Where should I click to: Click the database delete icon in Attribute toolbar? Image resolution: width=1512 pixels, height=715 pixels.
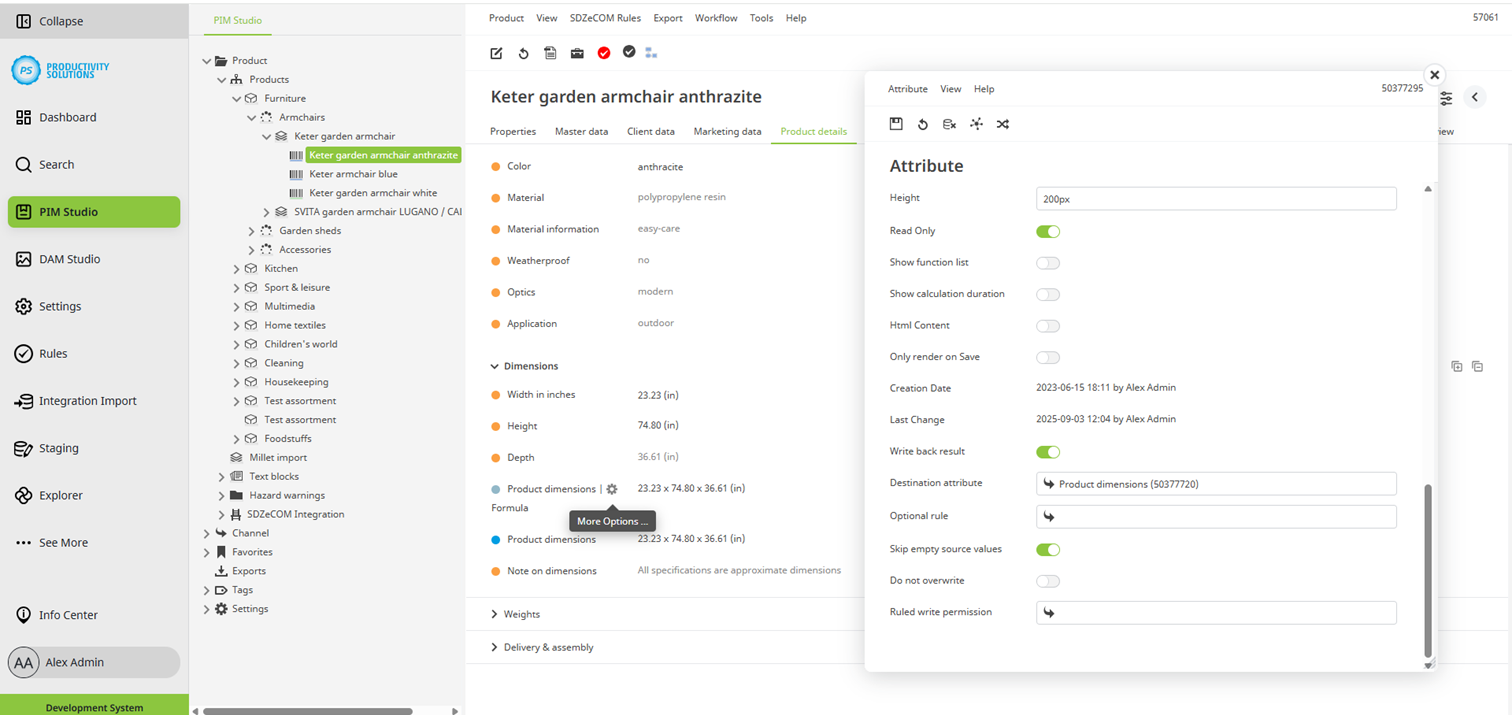949,124
